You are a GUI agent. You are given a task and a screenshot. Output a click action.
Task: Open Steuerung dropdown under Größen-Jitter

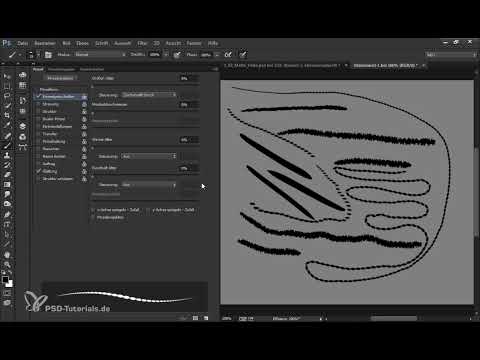(x=148, y=95)
